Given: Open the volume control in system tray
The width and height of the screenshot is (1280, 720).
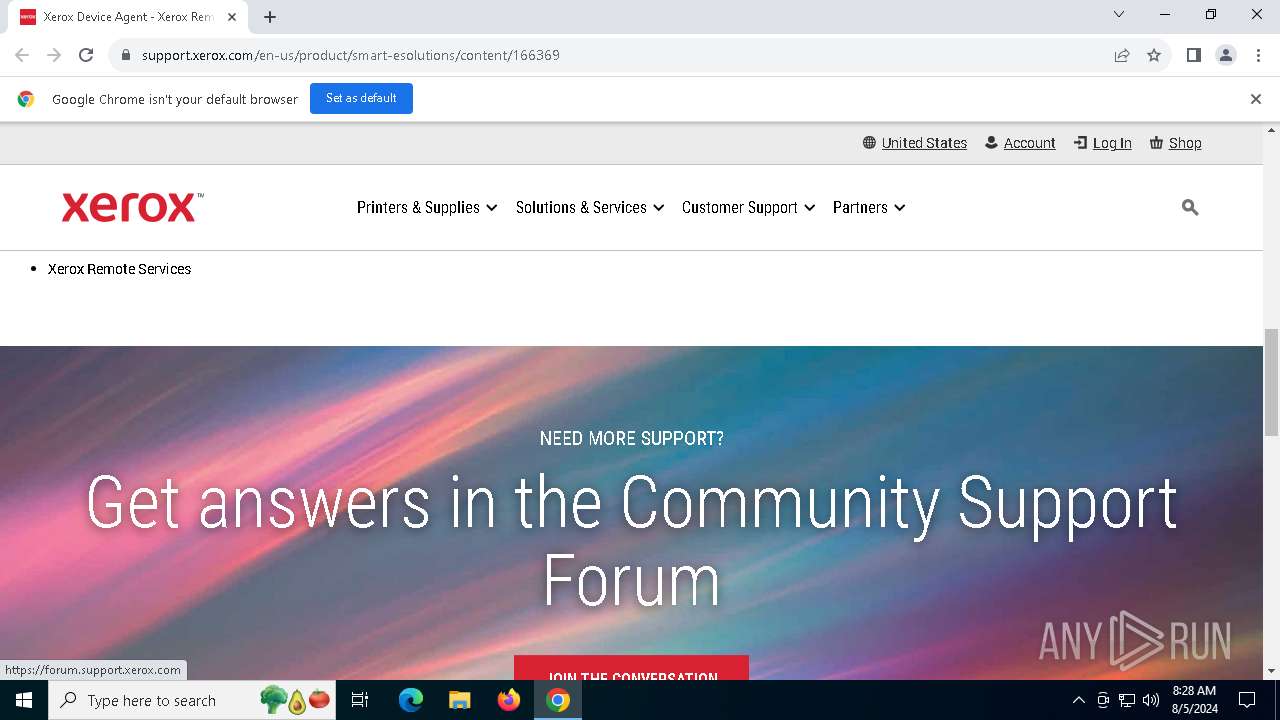Looking at the screenshot, I should tap(1151, 700).
